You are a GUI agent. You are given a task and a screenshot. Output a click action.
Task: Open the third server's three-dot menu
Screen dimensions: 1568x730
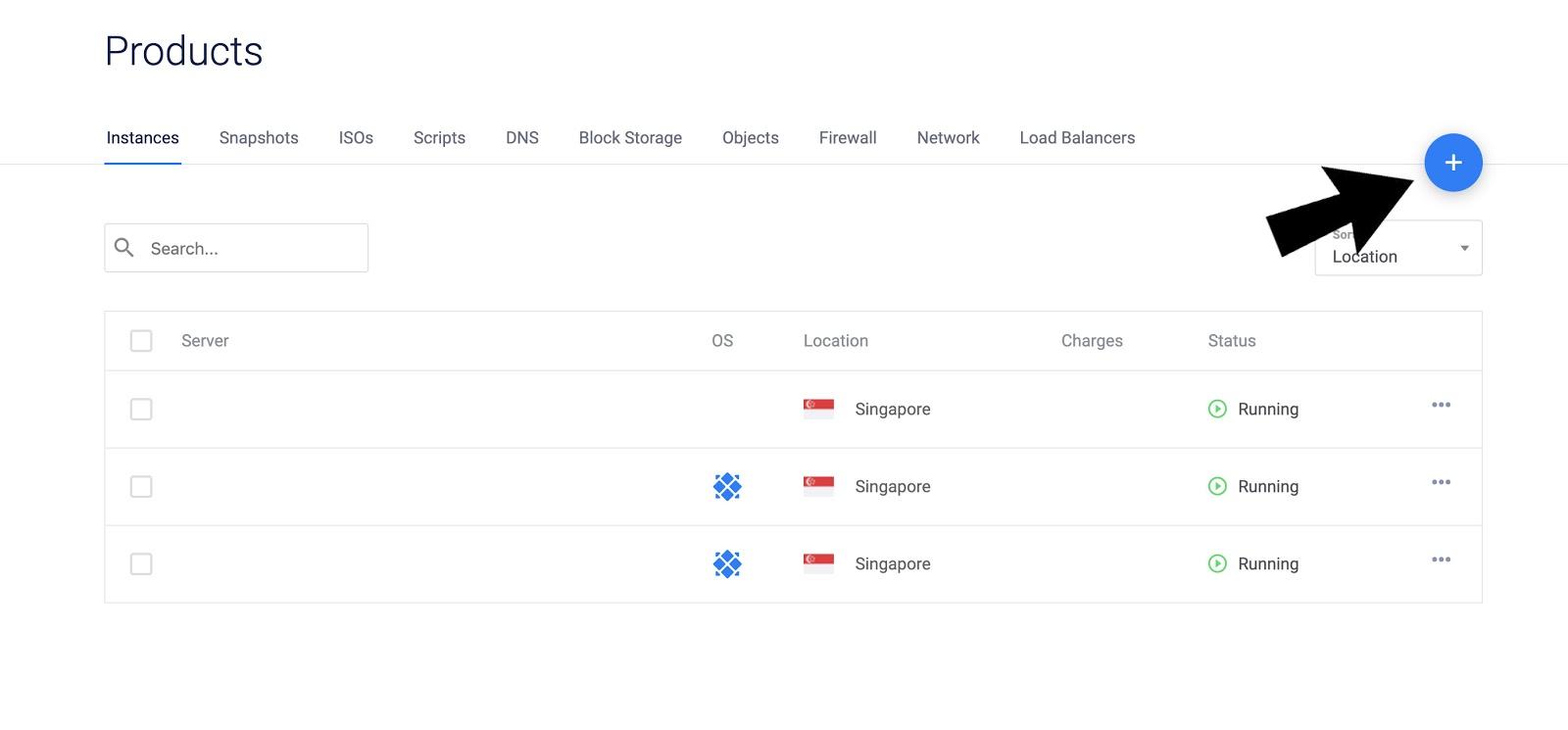pyautogui.click(x=1441, y=560)
